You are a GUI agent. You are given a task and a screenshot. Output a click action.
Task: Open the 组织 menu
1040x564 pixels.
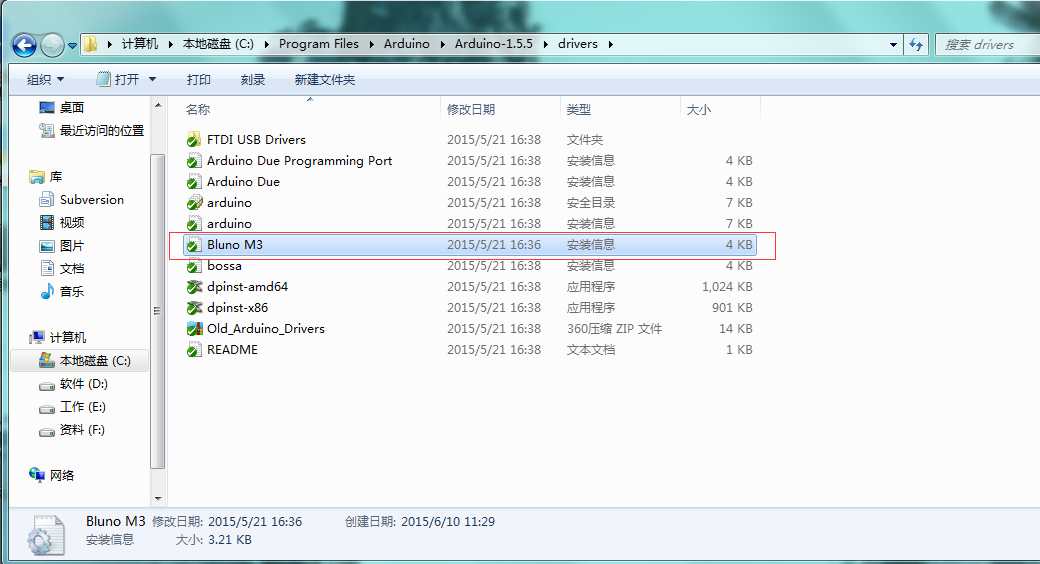coord(45,80)
